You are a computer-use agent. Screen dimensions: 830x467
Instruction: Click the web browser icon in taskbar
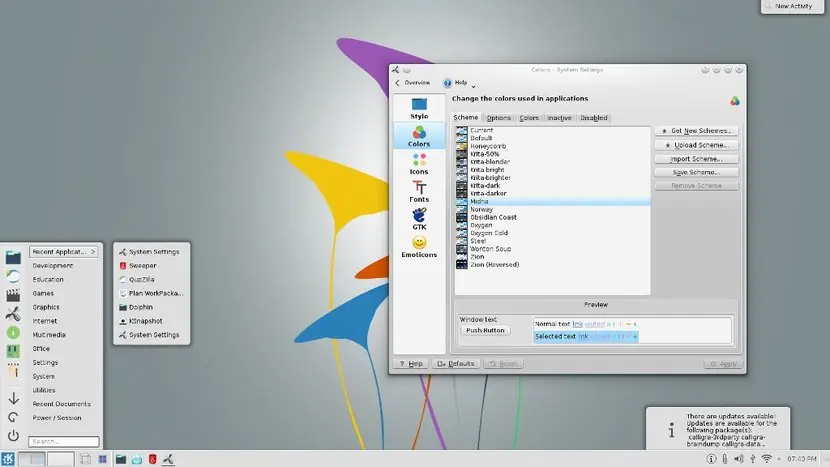(x=137, y=459)
